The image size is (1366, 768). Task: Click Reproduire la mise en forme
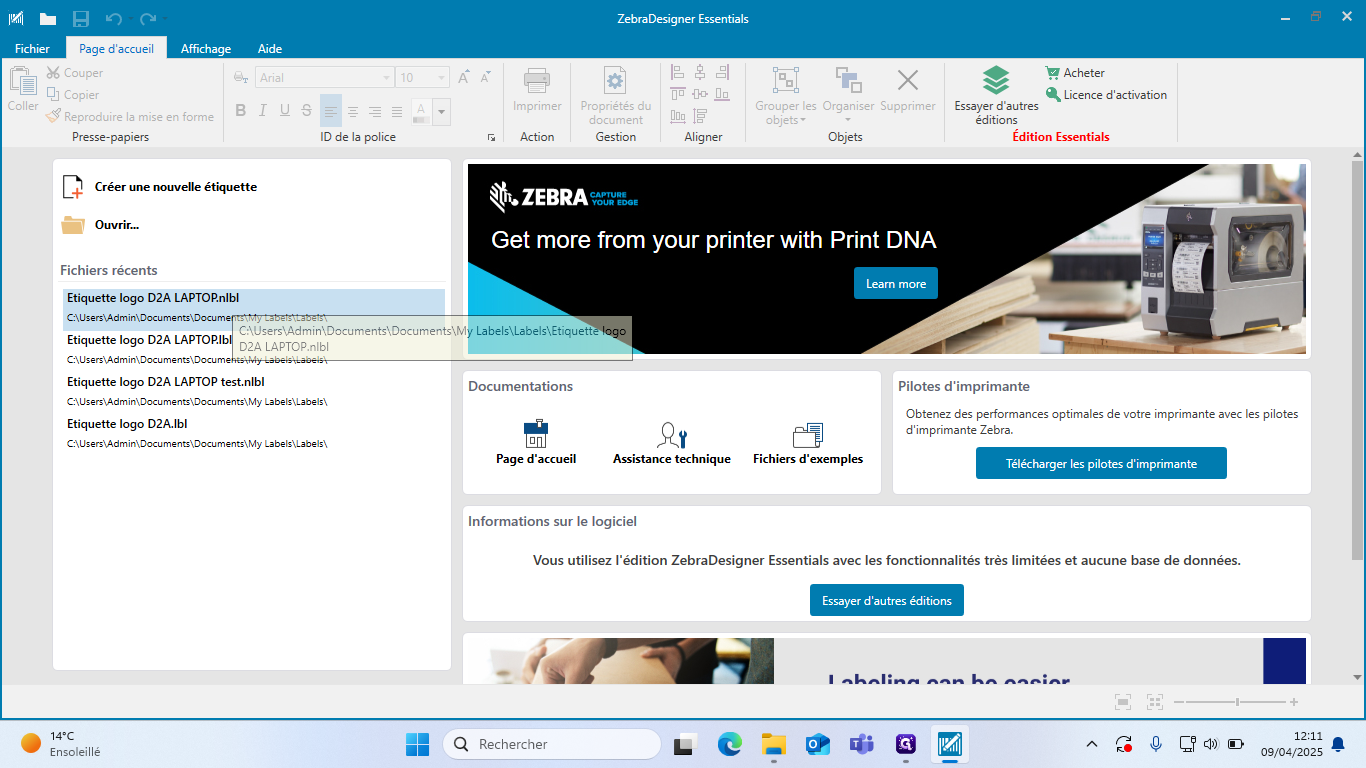pos(130,117)
